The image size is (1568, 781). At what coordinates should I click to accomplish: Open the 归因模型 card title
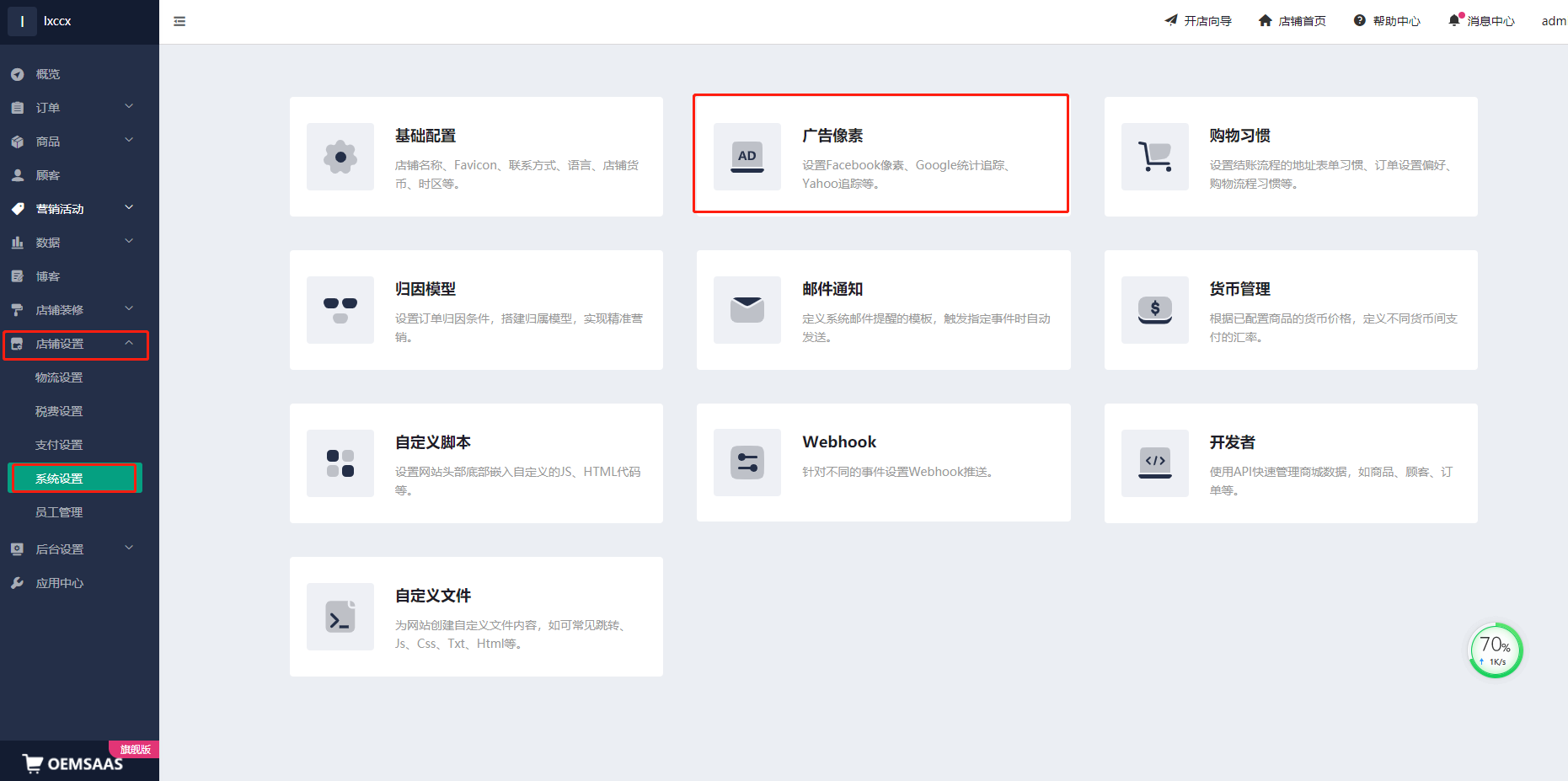(425, 289)
